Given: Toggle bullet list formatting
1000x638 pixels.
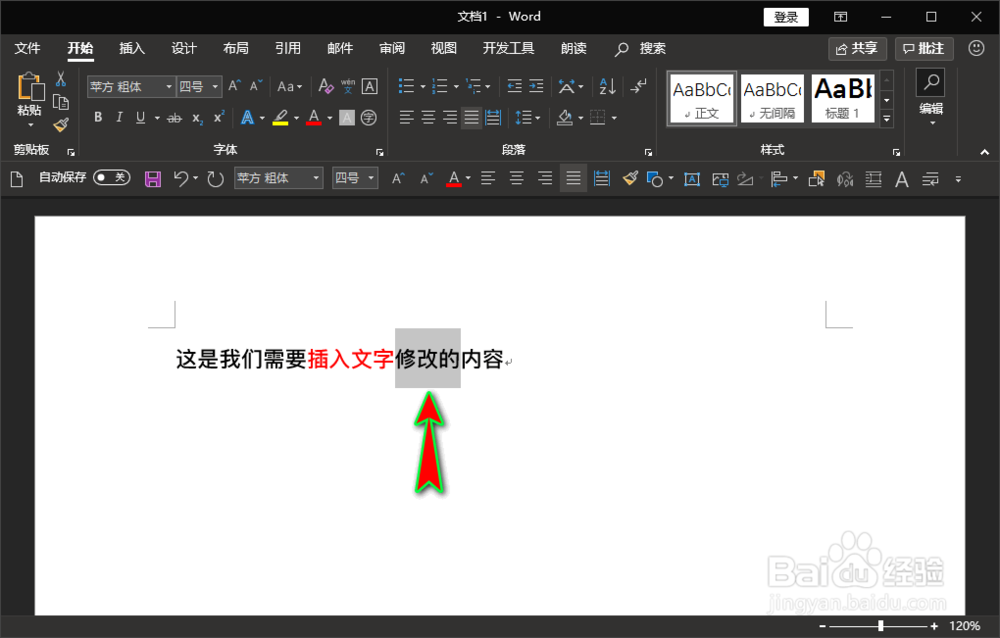Looking at the screenshot, I should (x=408, y=85).
